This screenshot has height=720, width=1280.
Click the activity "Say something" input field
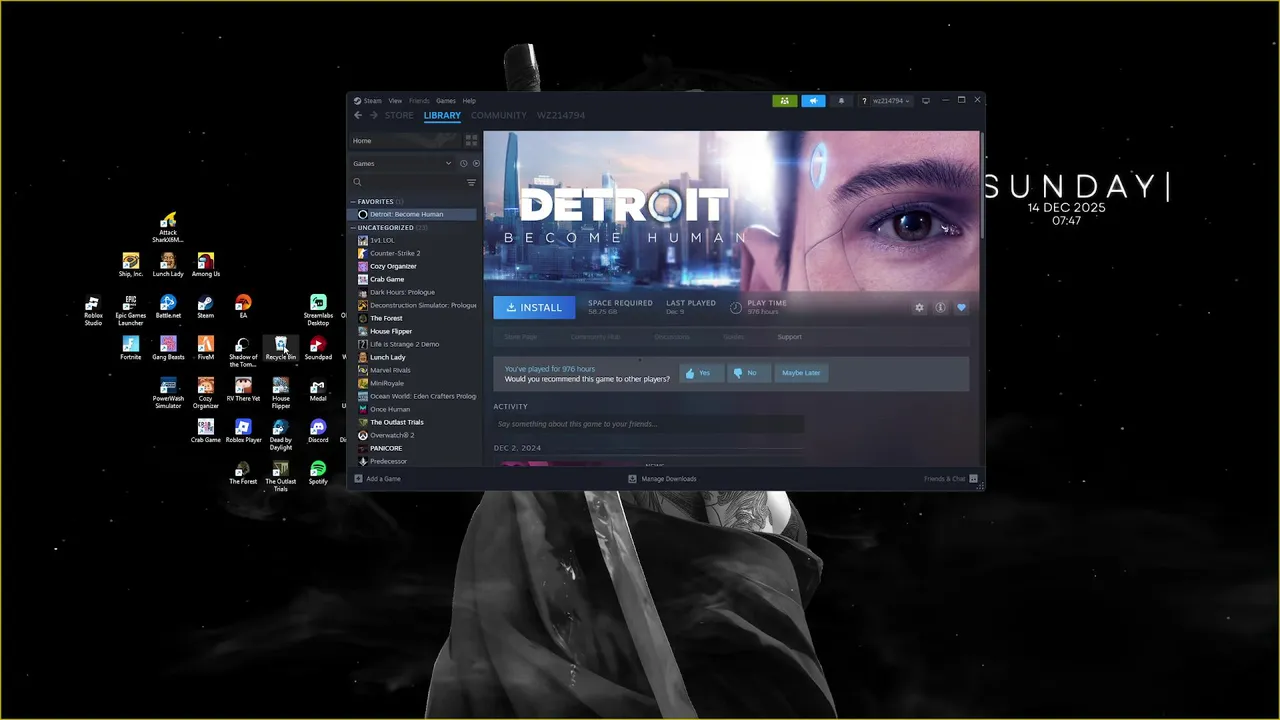click(x=648, y=424)
